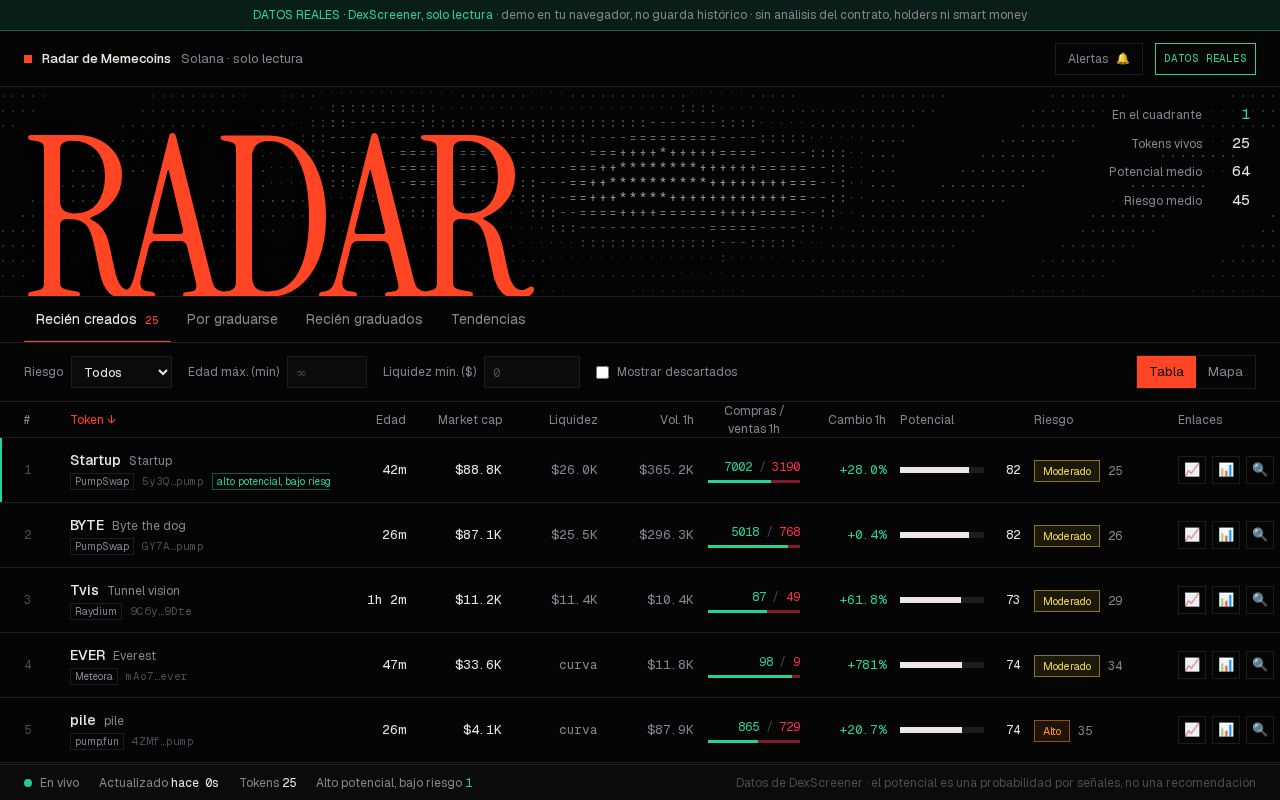Switch to the Tendencias tab
This screenshot has width=1280, height=800.
click(488, 320)
